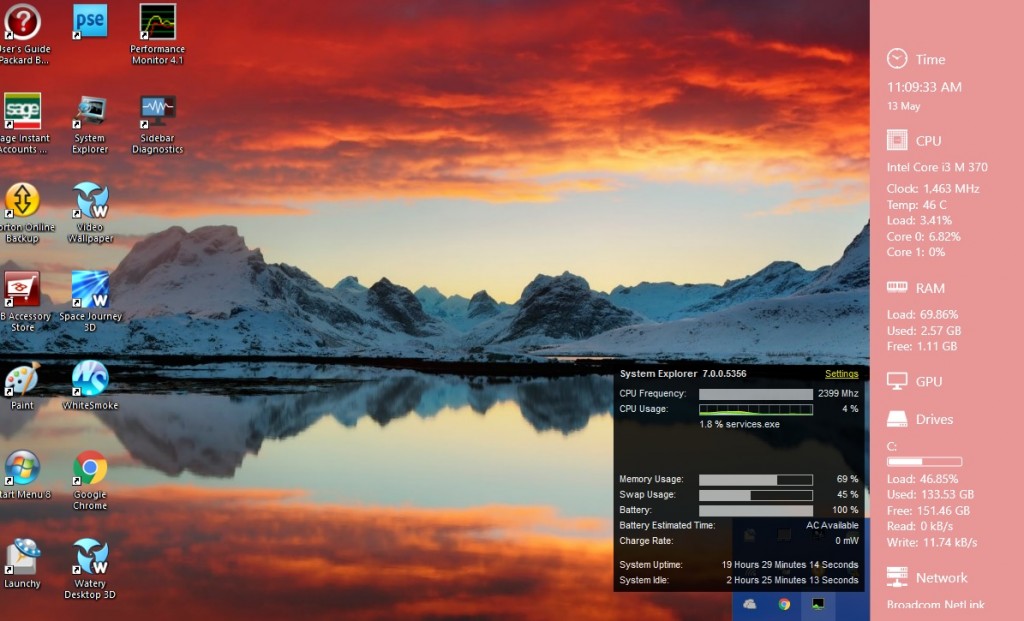Open Norton Online Backup
The image size is (1024, 621).
tap(22, 200)
